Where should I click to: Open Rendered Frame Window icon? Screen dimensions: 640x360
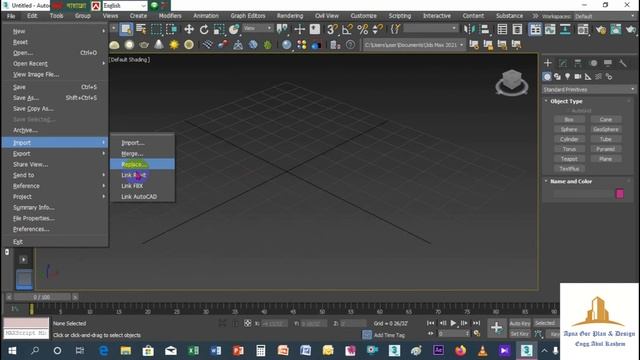point(616,29)
